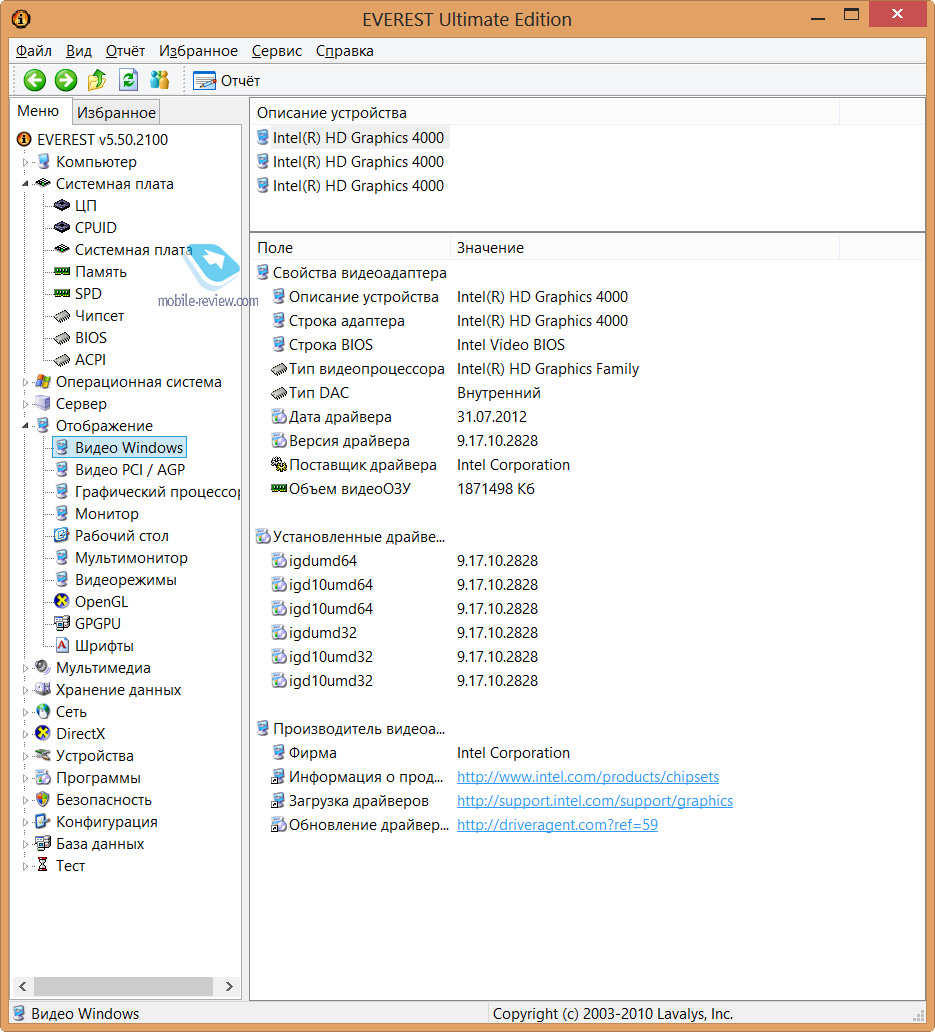Screen dimensions: 935x1032
Task: Open the driveragent.com update link
Action: coord(557,825)
